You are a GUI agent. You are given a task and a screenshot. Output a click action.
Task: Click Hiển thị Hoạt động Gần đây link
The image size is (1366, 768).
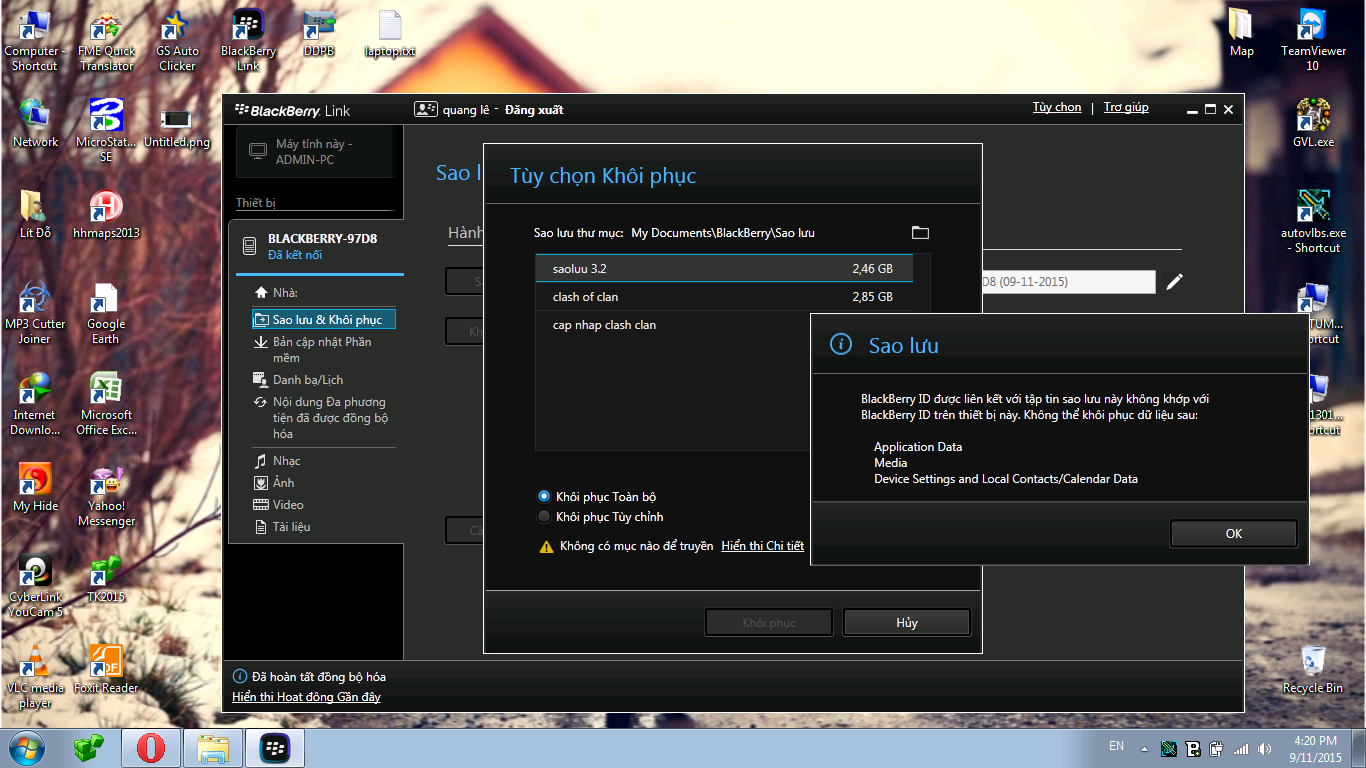[x=306, y=697]
